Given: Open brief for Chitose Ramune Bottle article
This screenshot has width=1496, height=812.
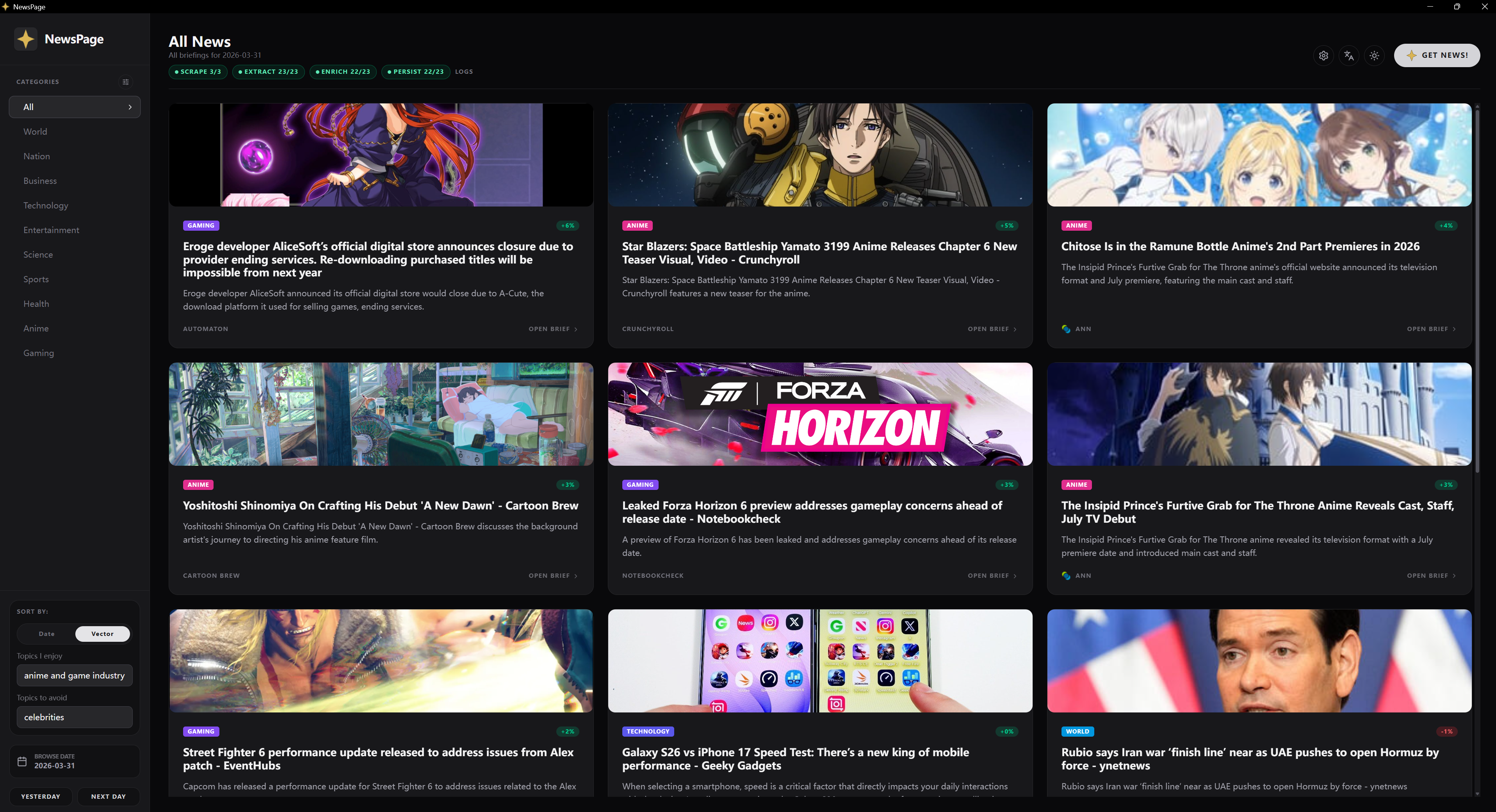Looking at the screenshot, I should pos(1431,329).
